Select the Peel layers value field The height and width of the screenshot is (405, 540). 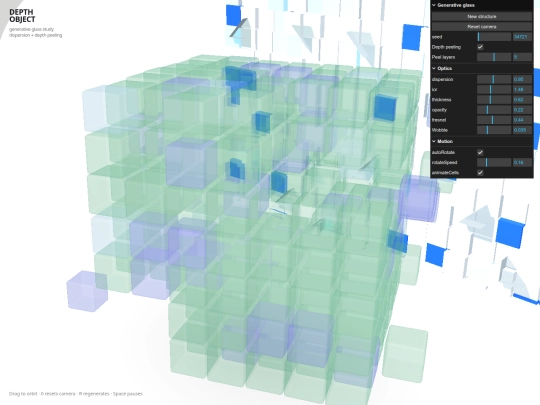[522, 57]
